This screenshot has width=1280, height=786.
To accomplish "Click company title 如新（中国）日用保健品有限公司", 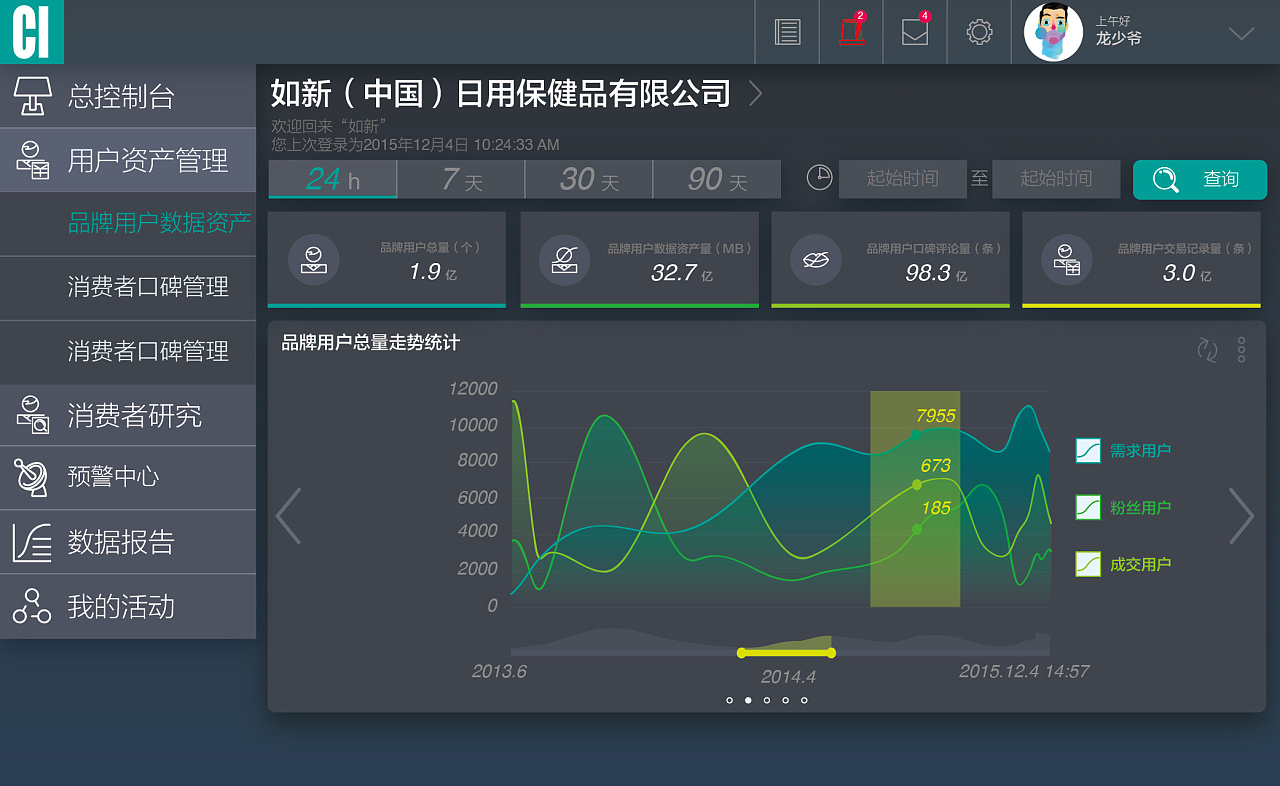I will point(501,94).
